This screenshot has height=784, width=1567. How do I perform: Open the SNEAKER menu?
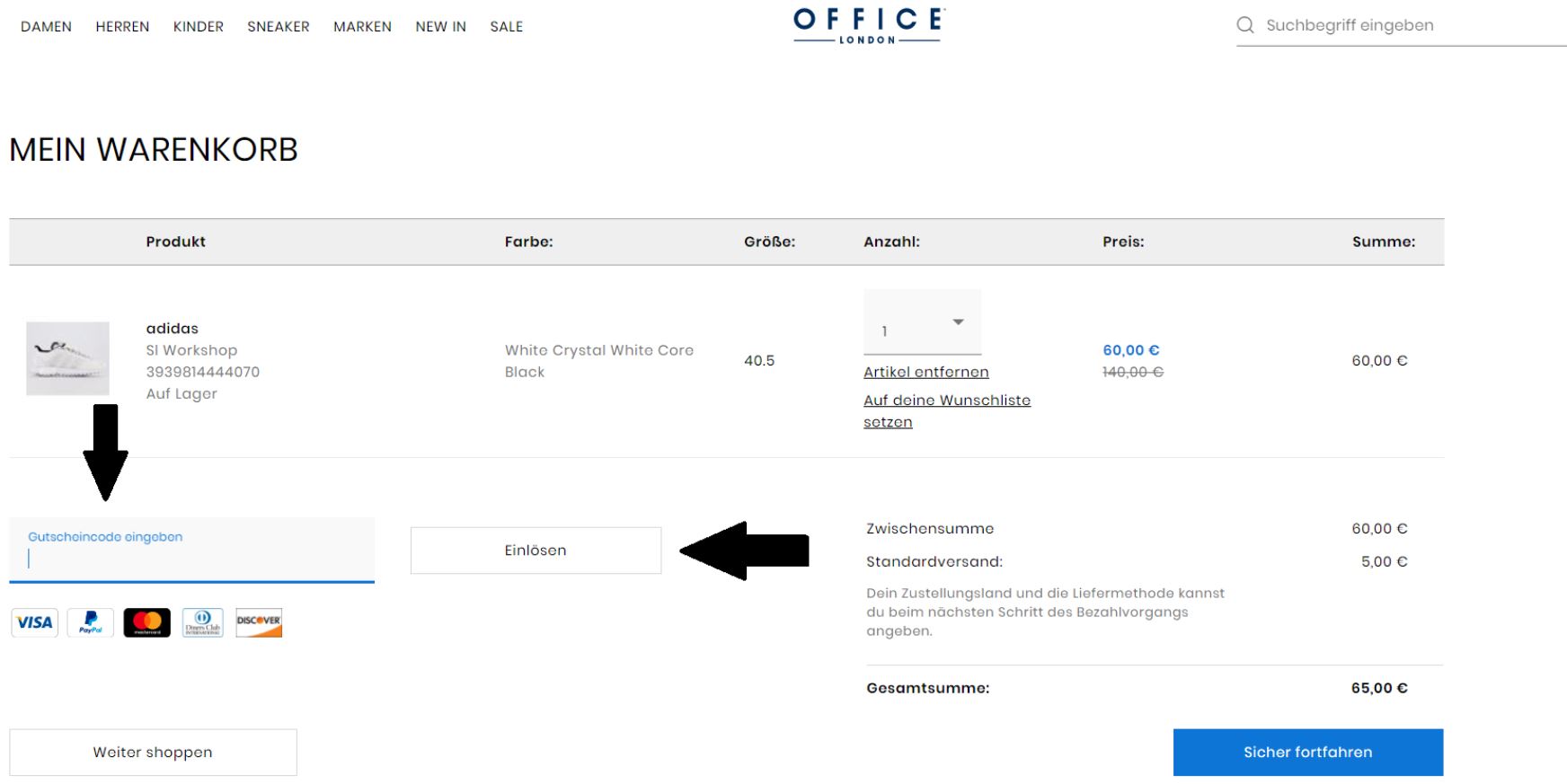point(279,27)
